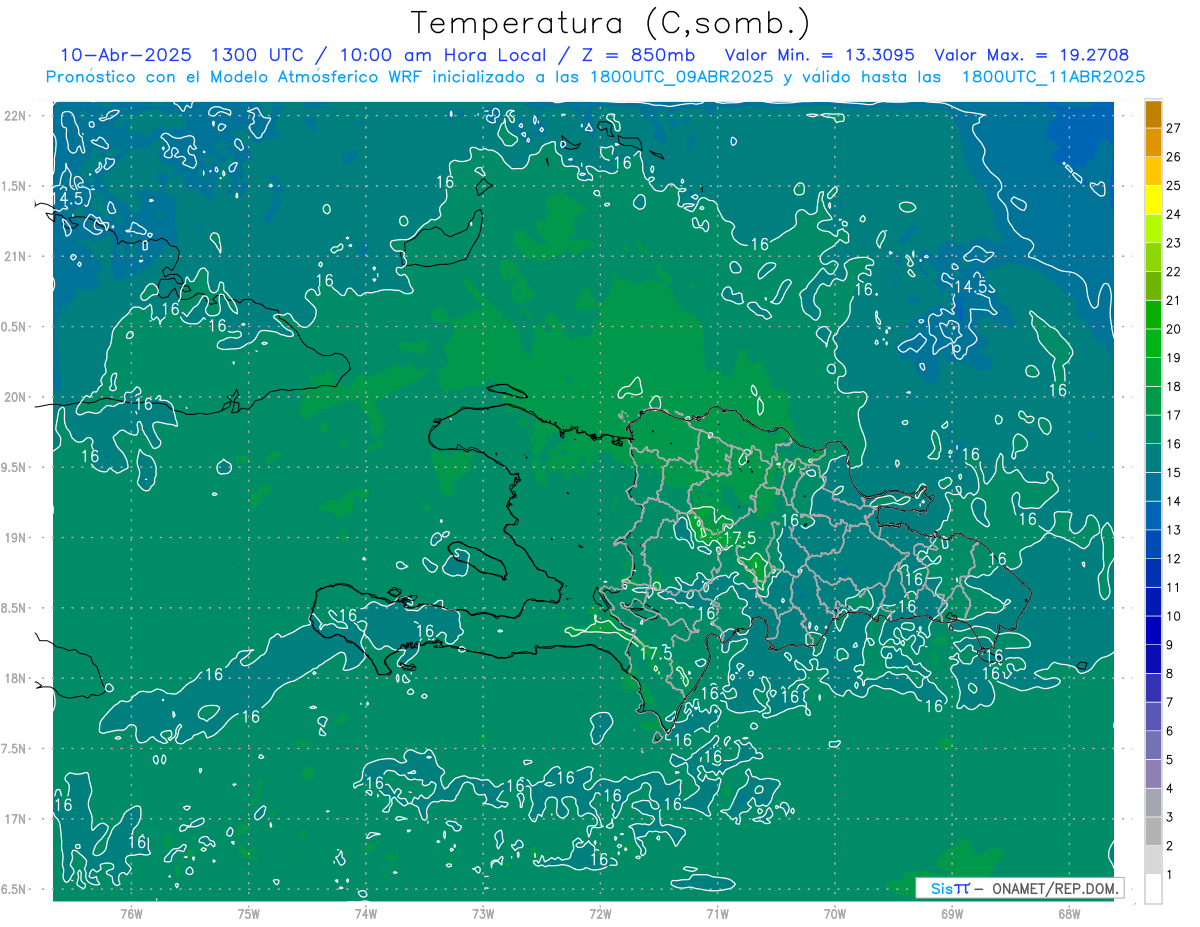Click the bright yellow swatch in the colorbar
Viewport: 1200px width, 927px height.
(1153, 200)
